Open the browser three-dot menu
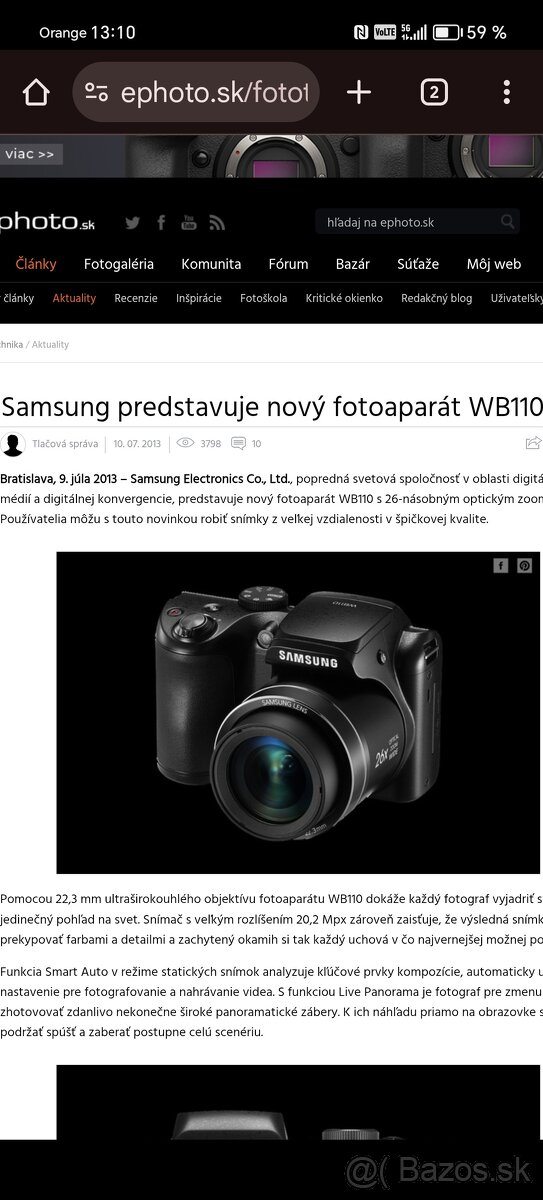543x1200 pixels. click(x=507, y=93)
